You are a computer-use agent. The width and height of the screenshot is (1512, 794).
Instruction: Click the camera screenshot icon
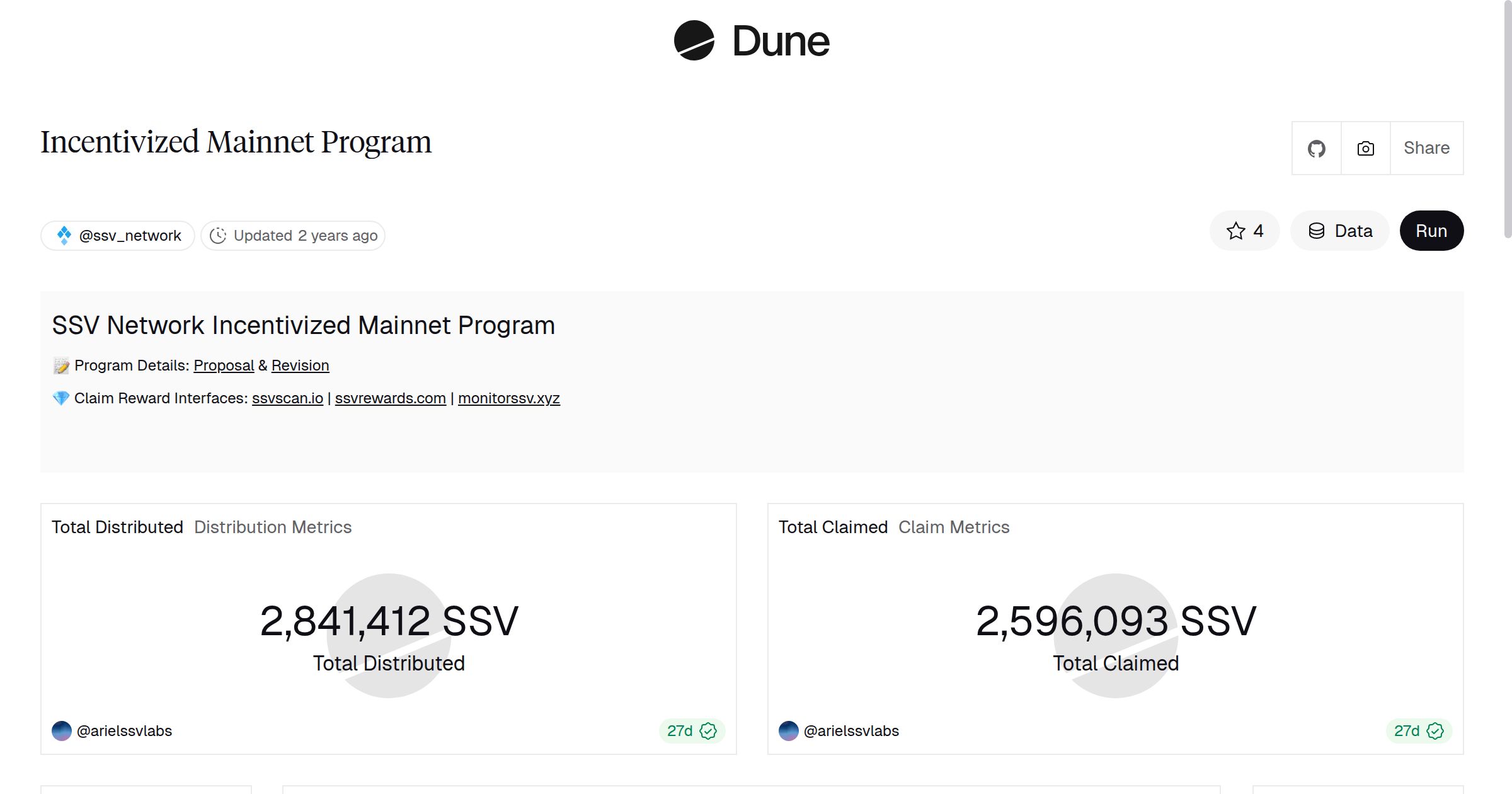tap(1366, 148)
